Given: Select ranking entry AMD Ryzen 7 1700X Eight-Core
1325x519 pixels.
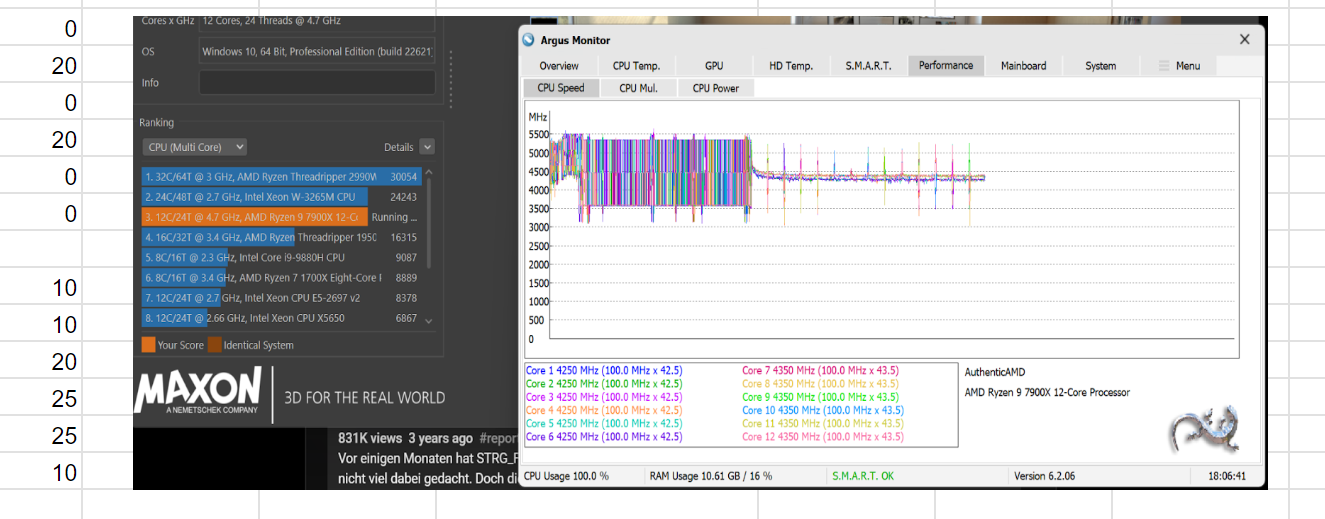Looking at the screenshot, I should coord(281,278).
